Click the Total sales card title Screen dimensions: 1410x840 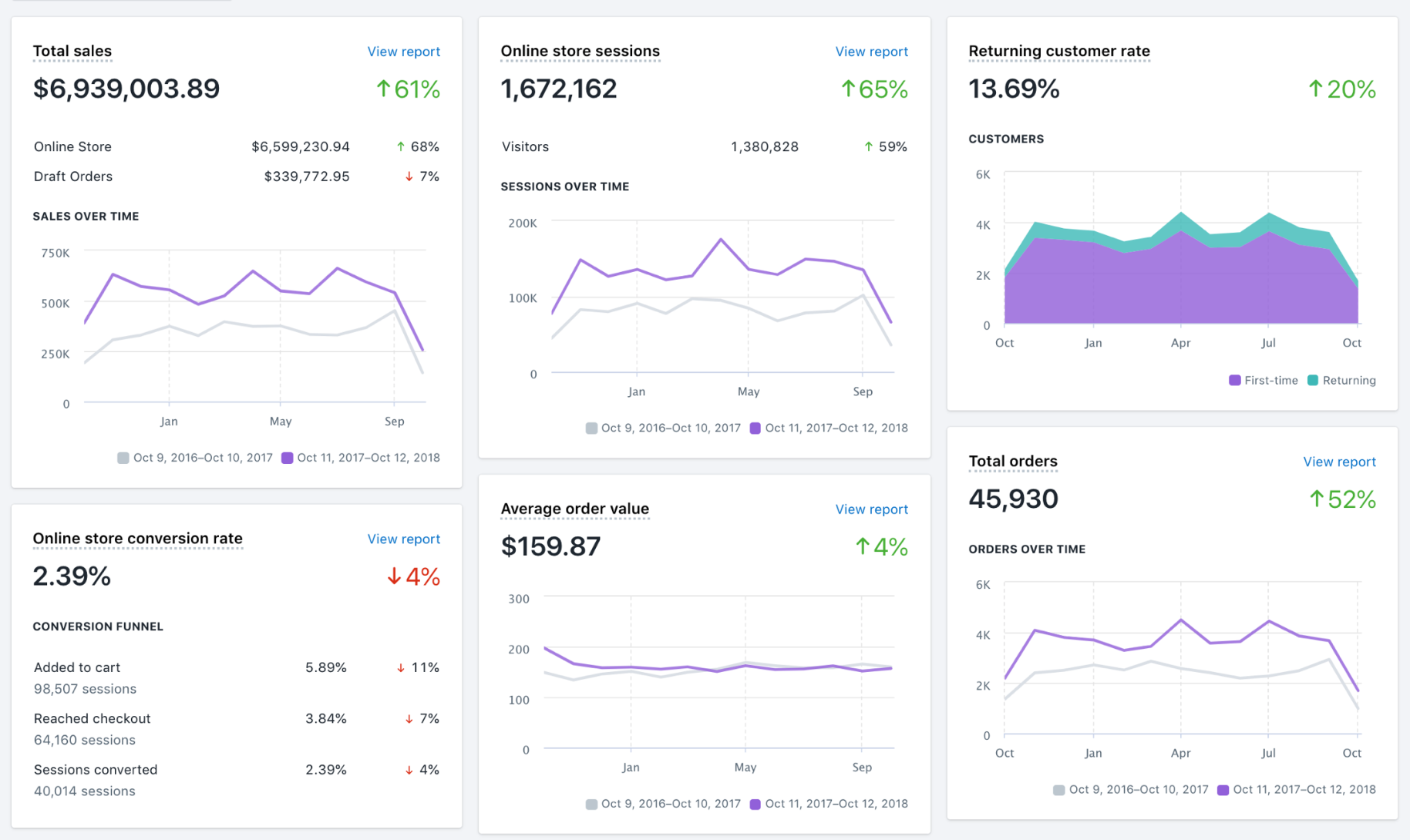(72, 52)
